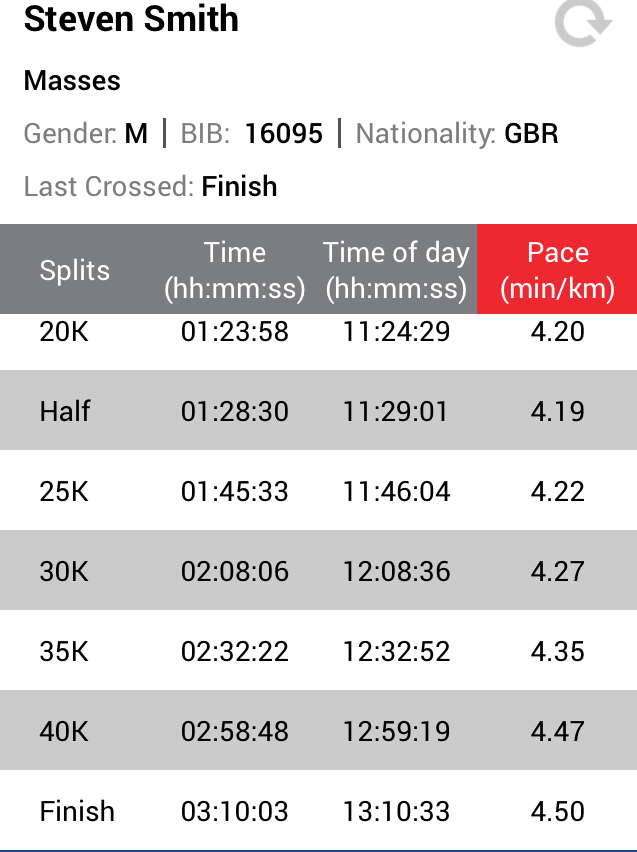Select the 20K split row label
Screen dimensions: 637x852
64,332
